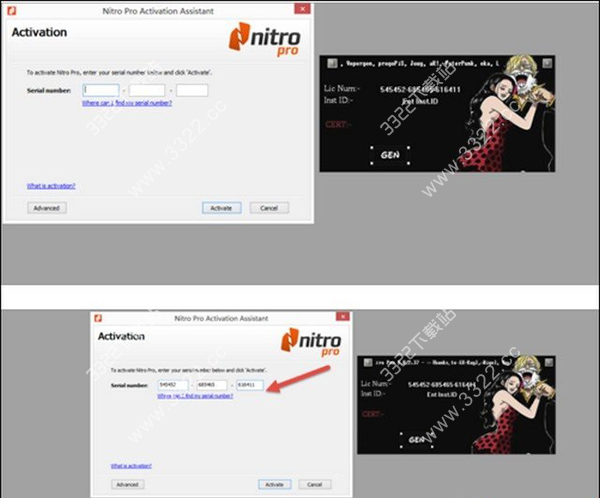
Task: Click 'Ent Inst.ID' field in top keygen window
Action: [x=420, y=101]
